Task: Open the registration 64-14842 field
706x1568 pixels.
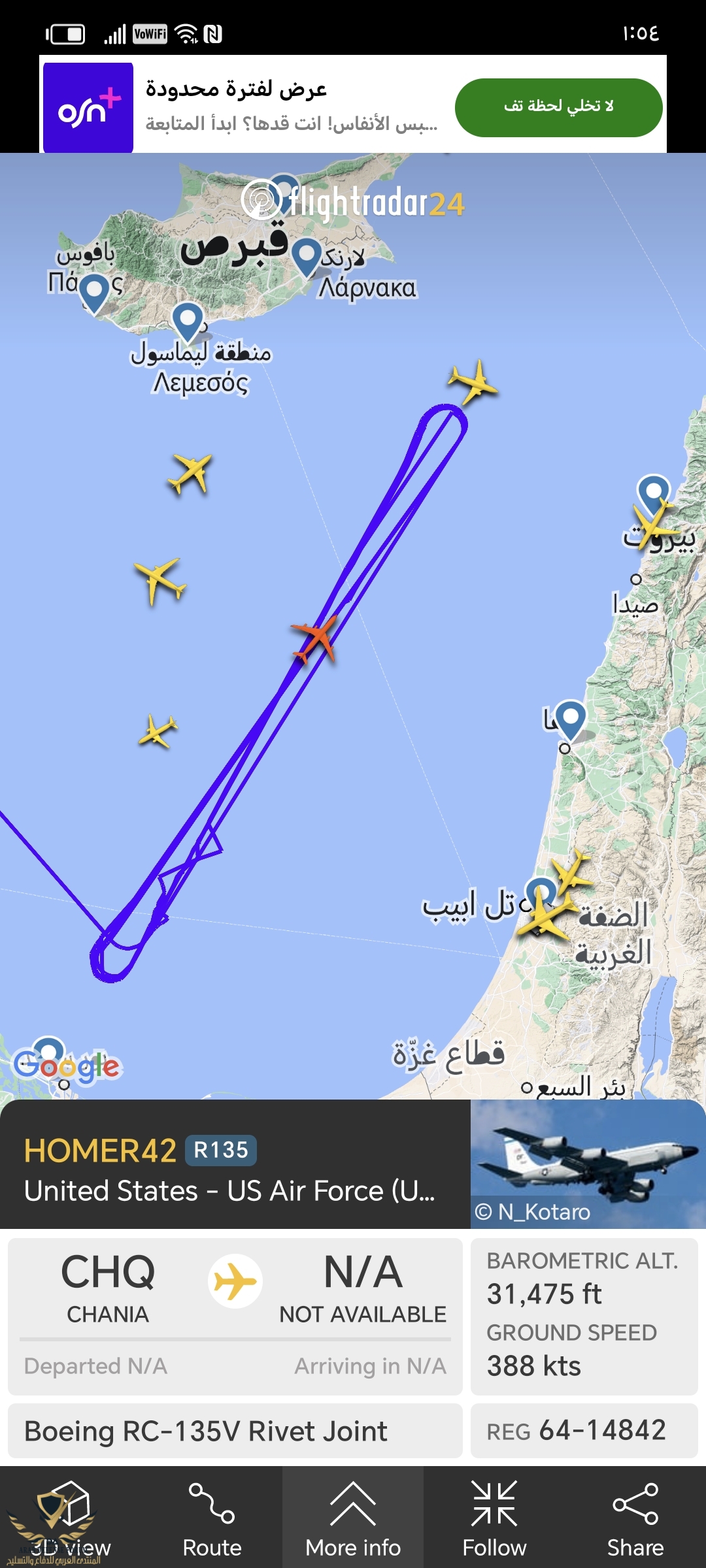Action: (x=584, y=1430)
